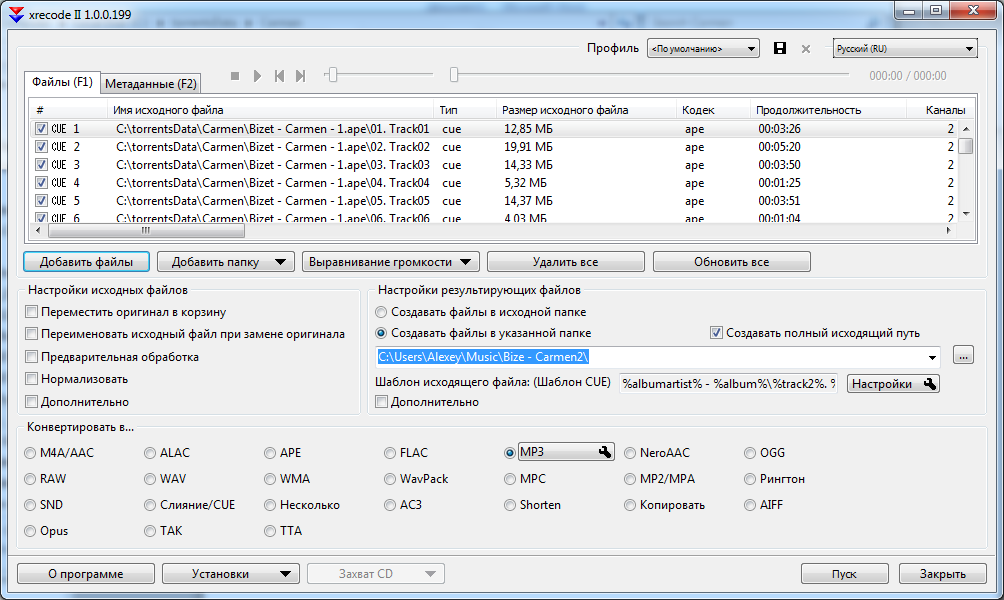Viewport: 1004px width, 600px height.
Task: Click the volume slider handle
Action: tap(332, 76)
